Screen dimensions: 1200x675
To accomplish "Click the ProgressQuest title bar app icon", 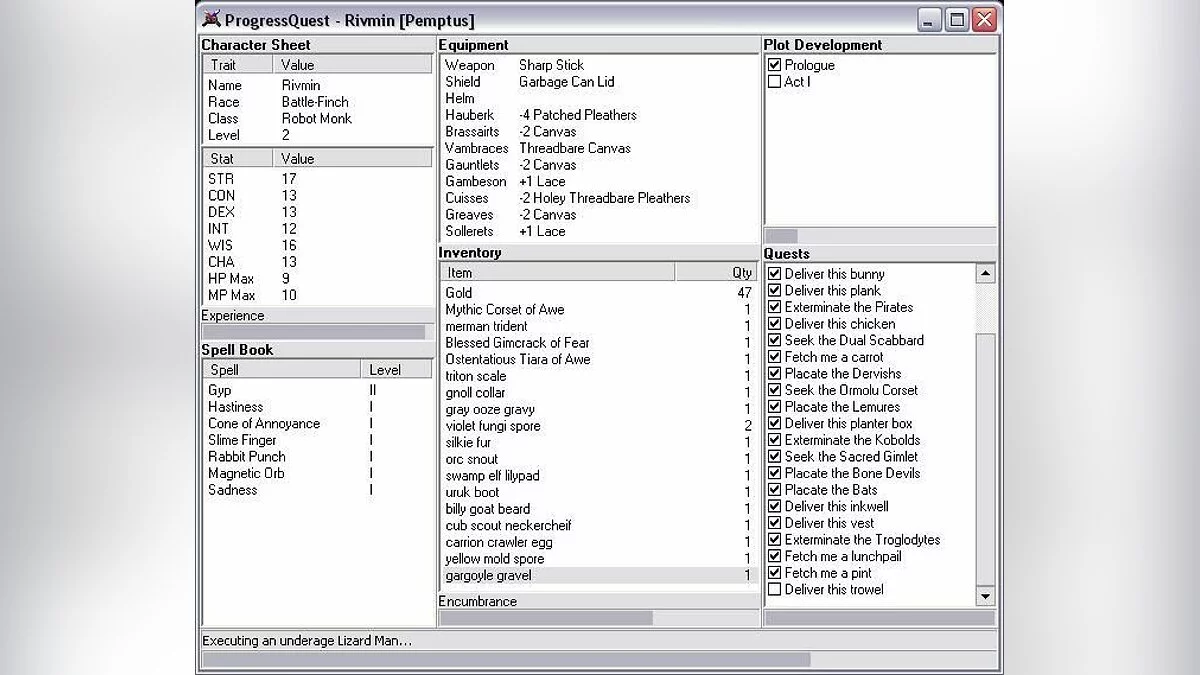I will (211, 19).
